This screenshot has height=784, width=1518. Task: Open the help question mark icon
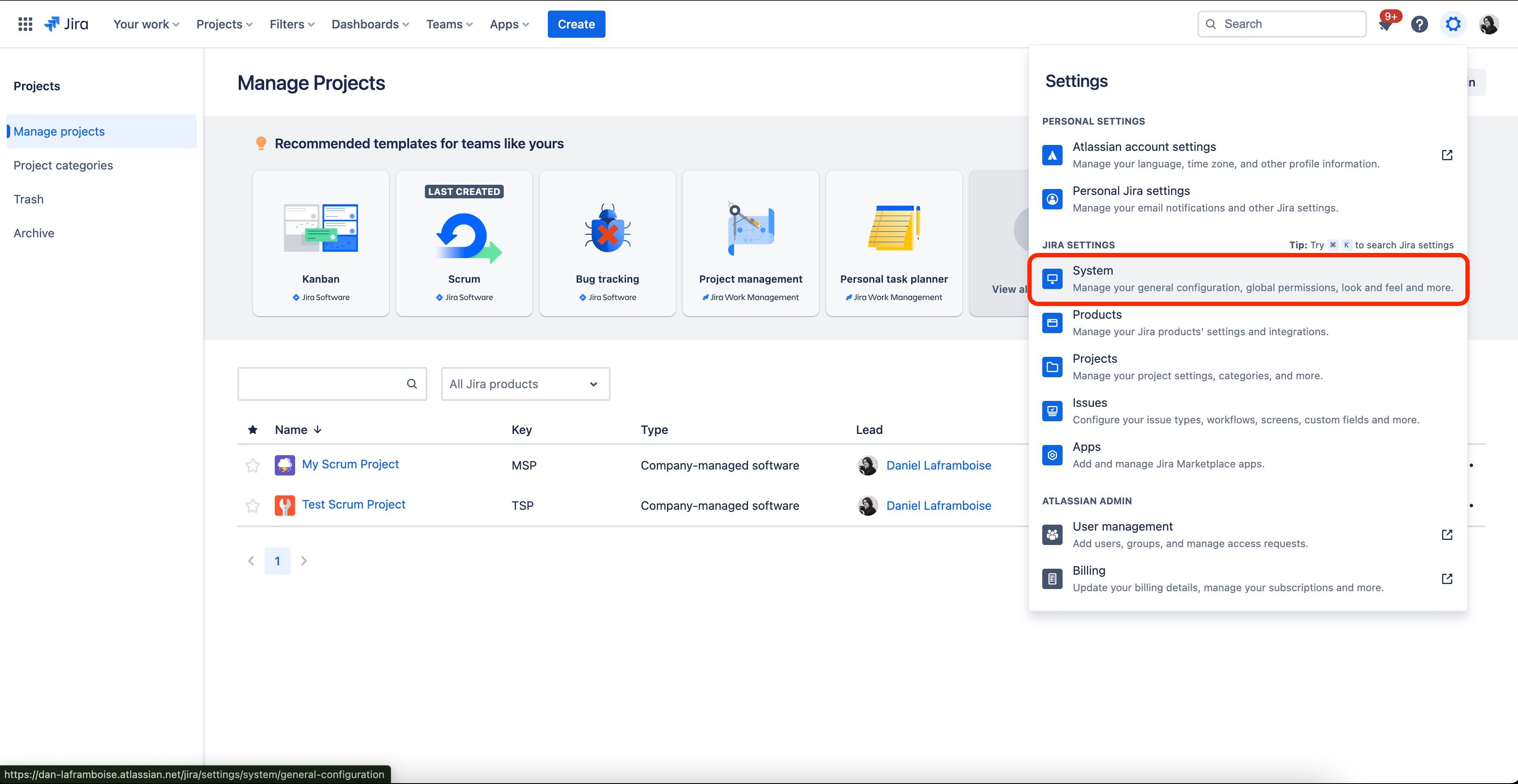tap(1420, 24)
